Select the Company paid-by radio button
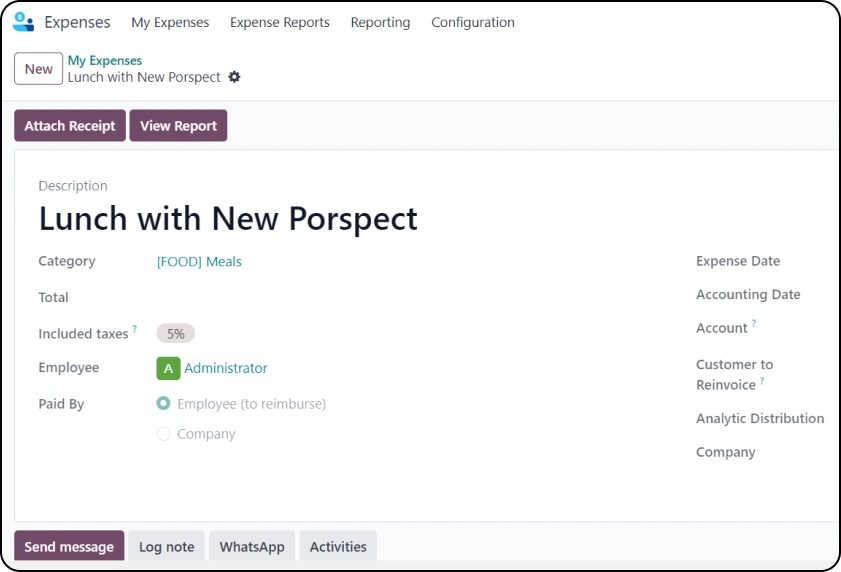Screen dimensions: 841x572 click(x=163, y=434)
